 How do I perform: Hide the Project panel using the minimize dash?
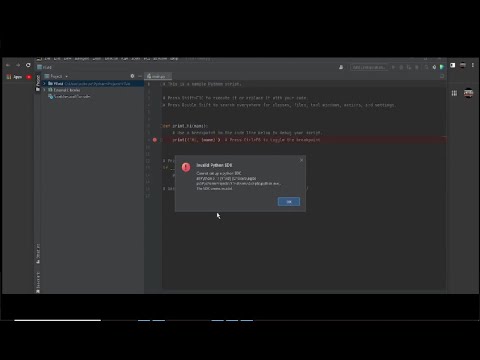140,76
